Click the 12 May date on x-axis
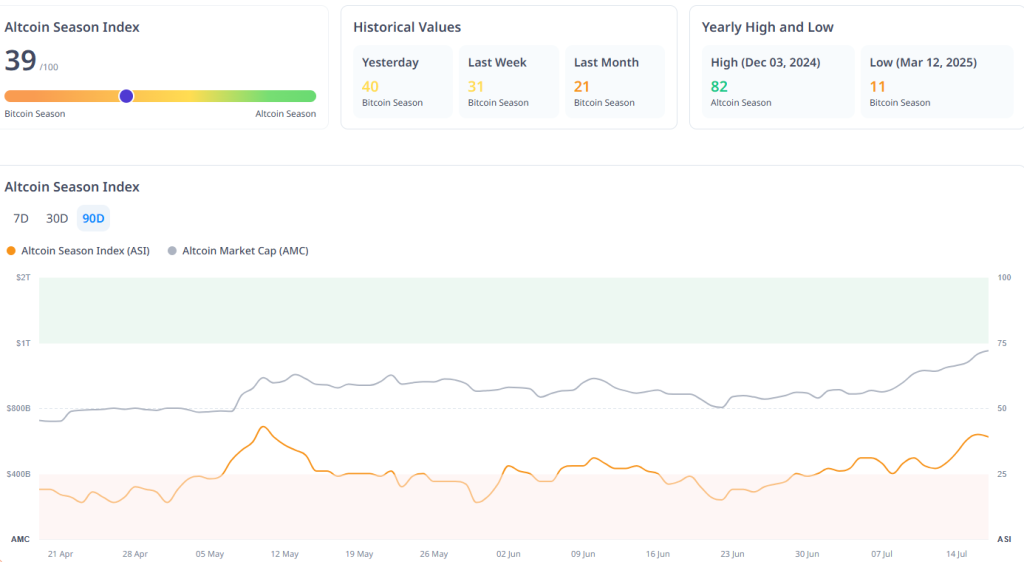 point(284,553)
